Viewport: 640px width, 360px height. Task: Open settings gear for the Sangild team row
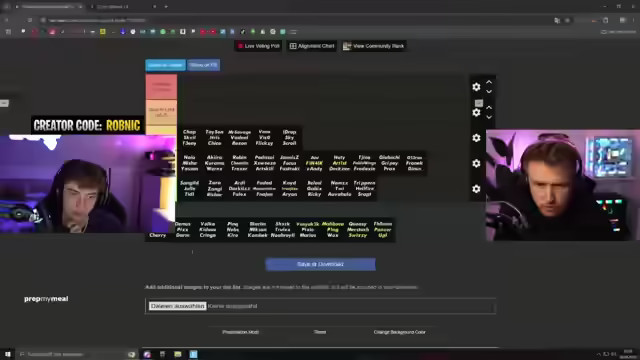click(476, 189)
